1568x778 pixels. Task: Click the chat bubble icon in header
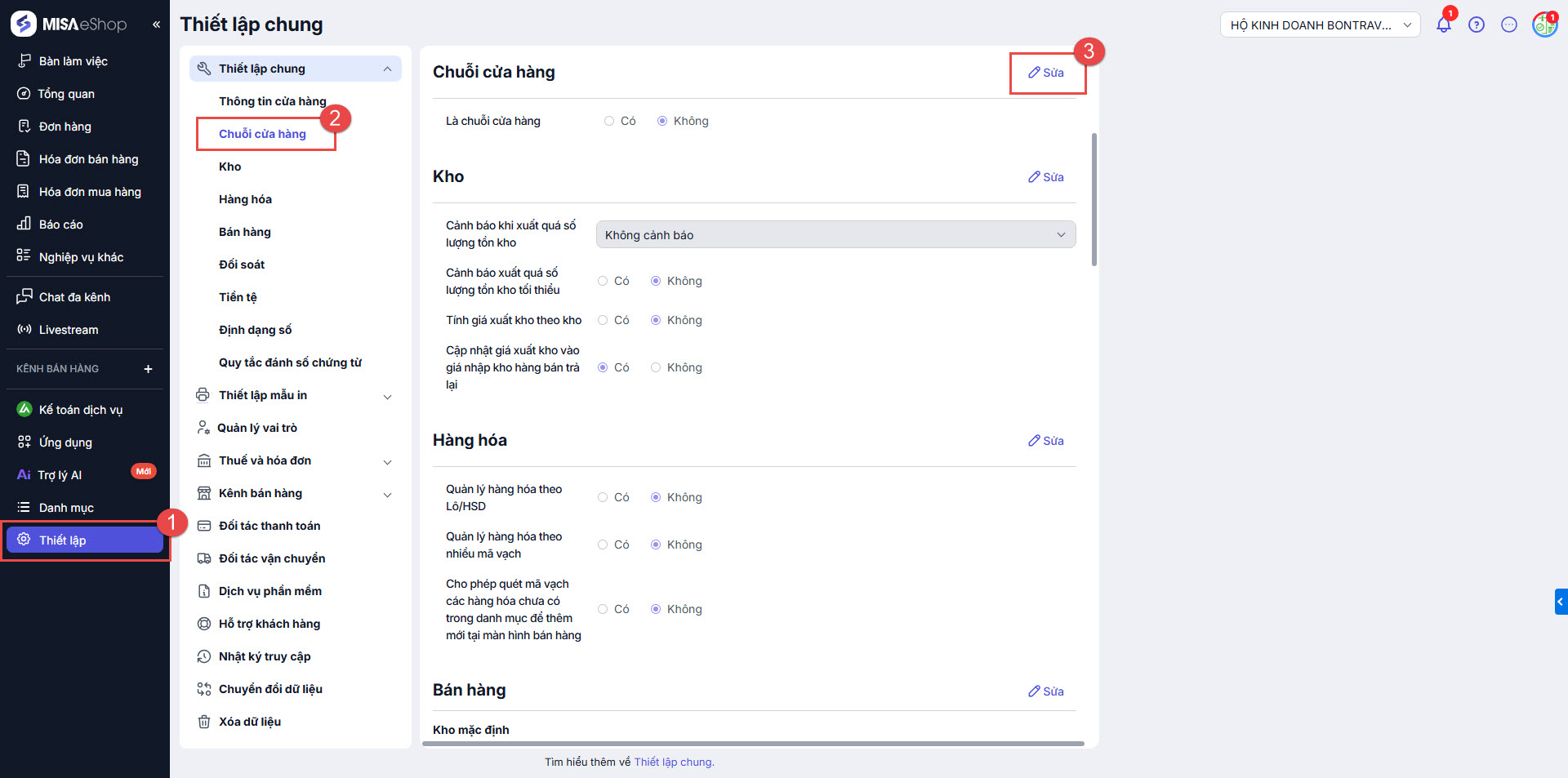pos(1508,24)
